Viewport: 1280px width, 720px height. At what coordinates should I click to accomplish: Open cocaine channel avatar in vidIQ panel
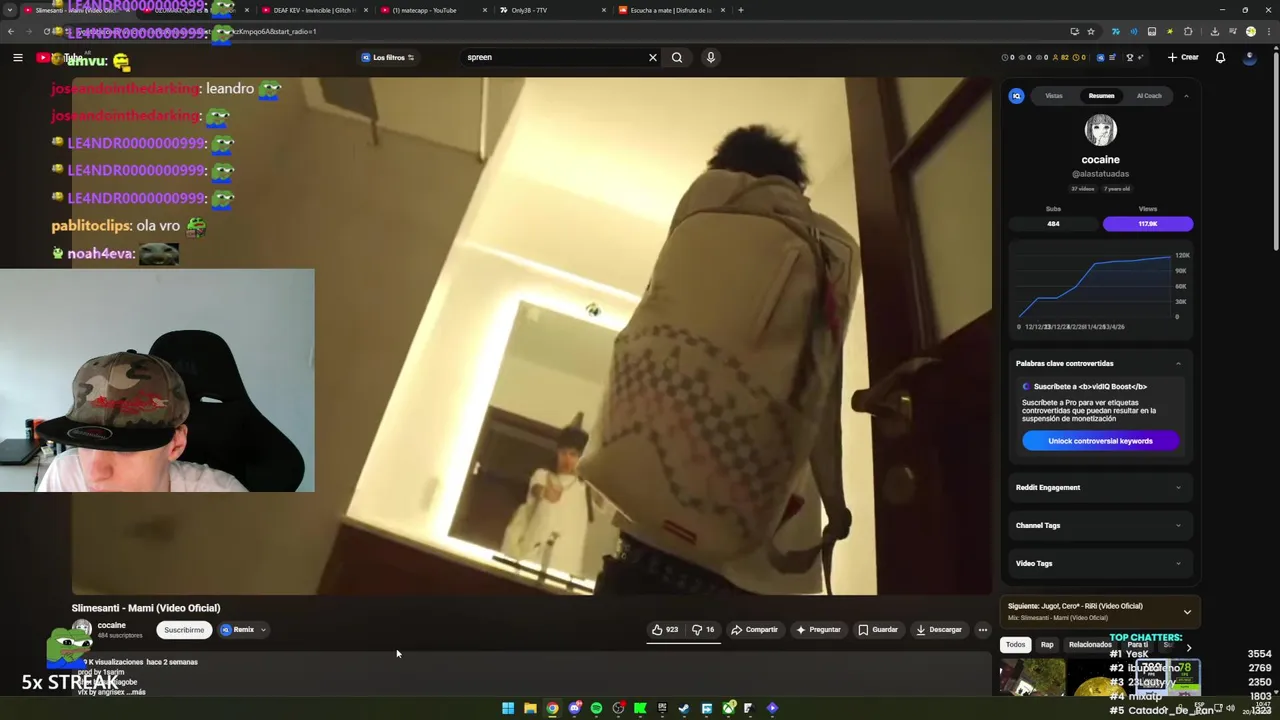(x=1100, y=131)
